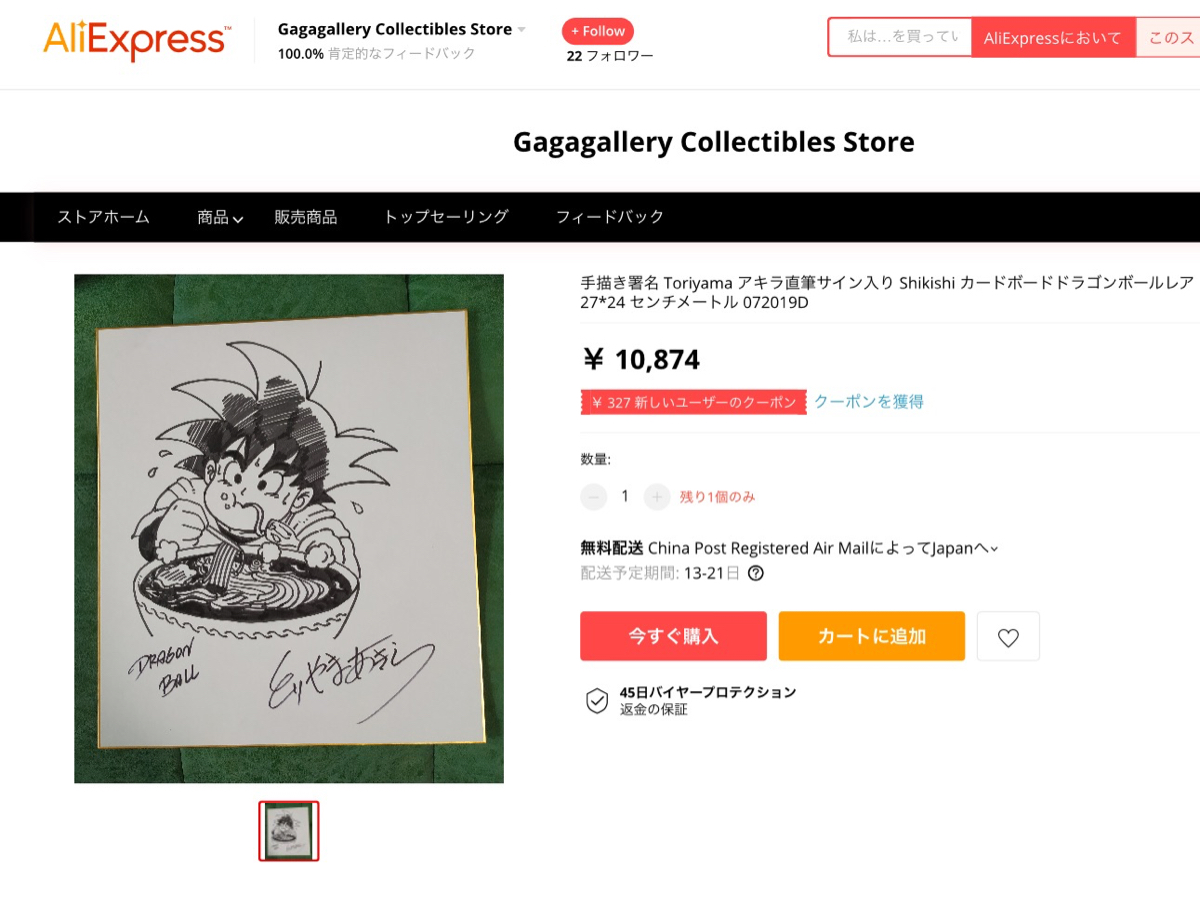Click 今すぐ購入 buy now button

(x=673, y=636)
